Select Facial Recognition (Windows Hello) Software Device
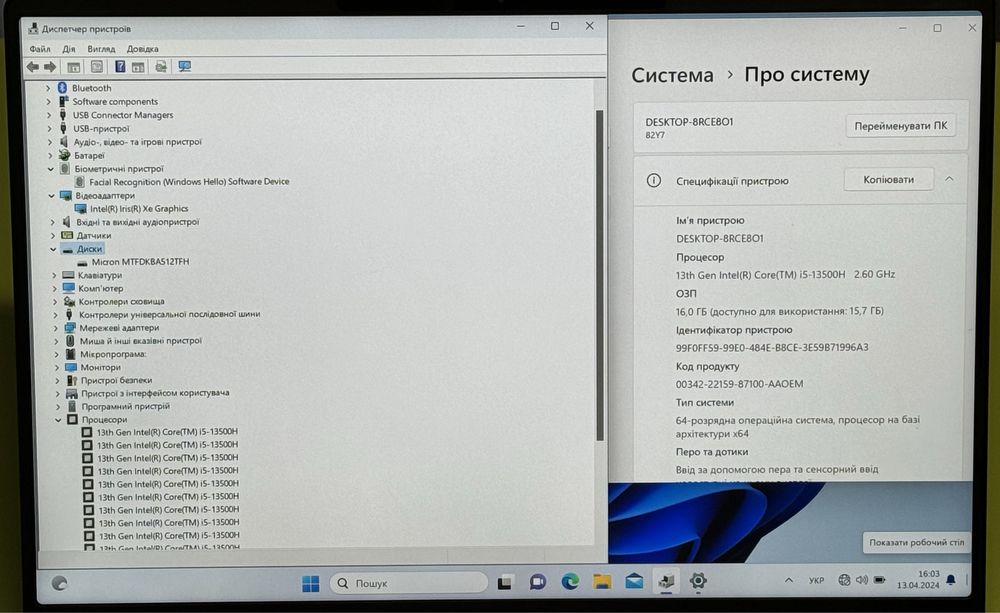Screen dimensions: 1000x613 click(x=189, y=182)
